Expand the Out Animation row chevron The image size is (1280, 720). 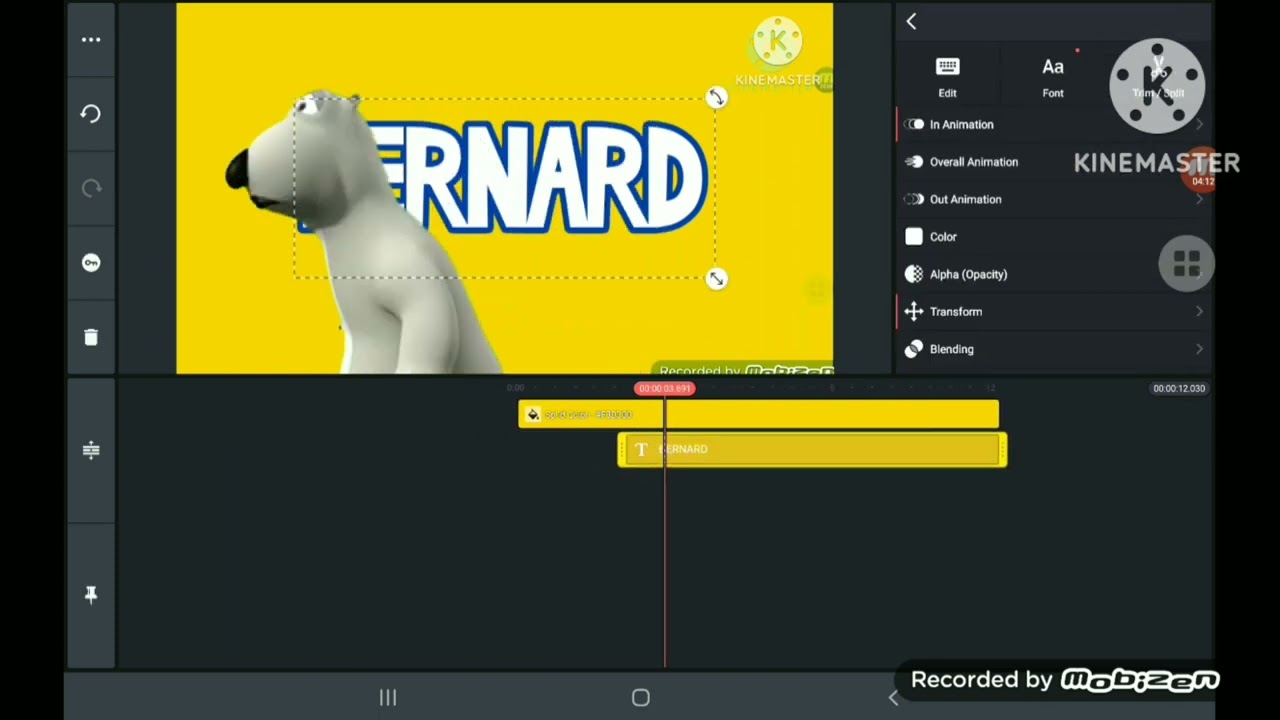tap(1199, 199)
